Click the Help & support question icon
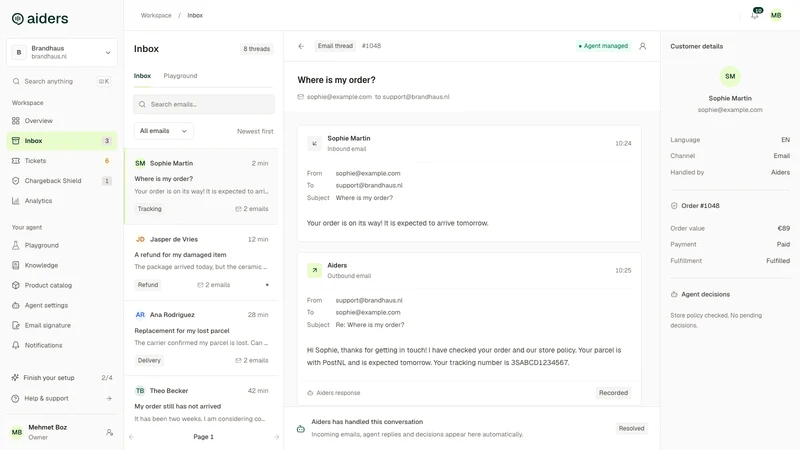 tap(15, 398)
